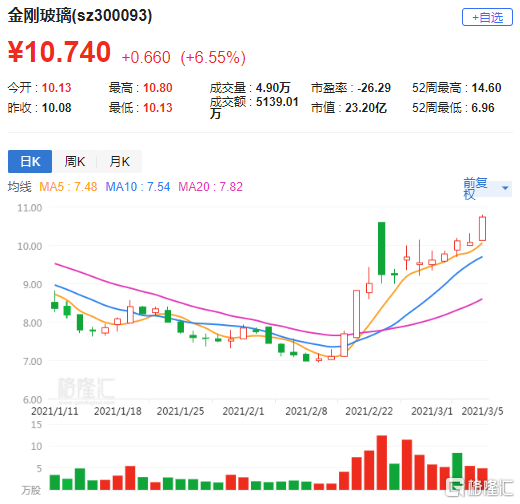Click 成交量 volume 4.90万
520x504 pixels.
(x=273, y=88)
